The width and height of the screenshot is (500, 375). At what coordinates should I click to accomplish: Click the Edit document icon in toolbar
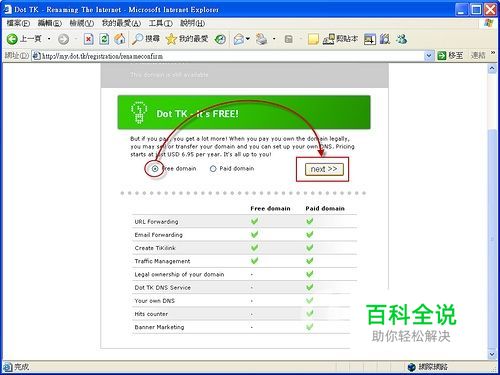pos(289,39)
